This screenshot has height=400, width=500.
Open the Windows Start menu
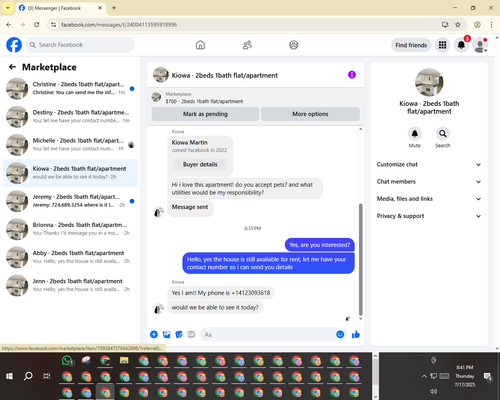(x=9, y=376)
